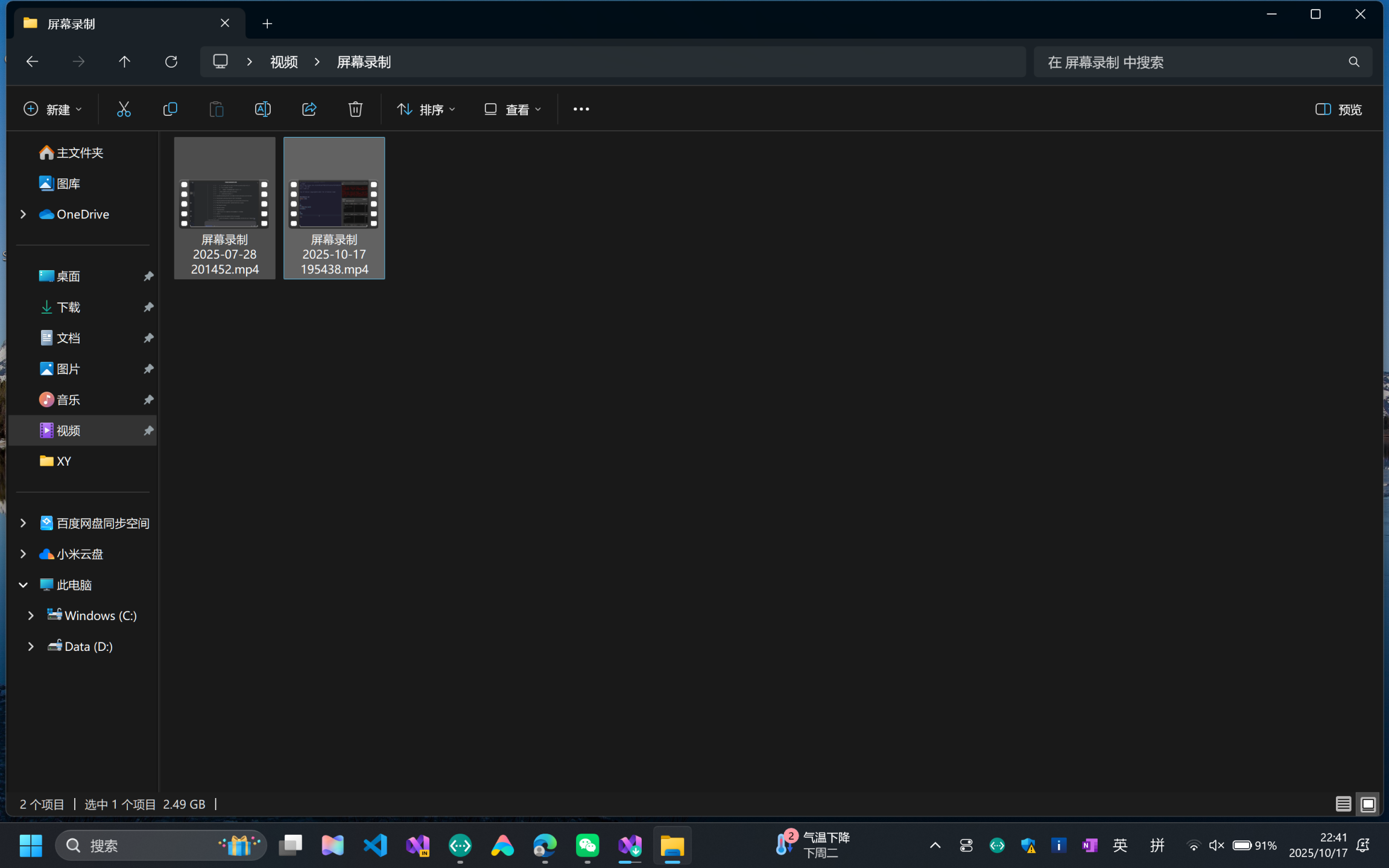Open the See more ellipsis menu
1389x868 pixels.
[581, 109]
